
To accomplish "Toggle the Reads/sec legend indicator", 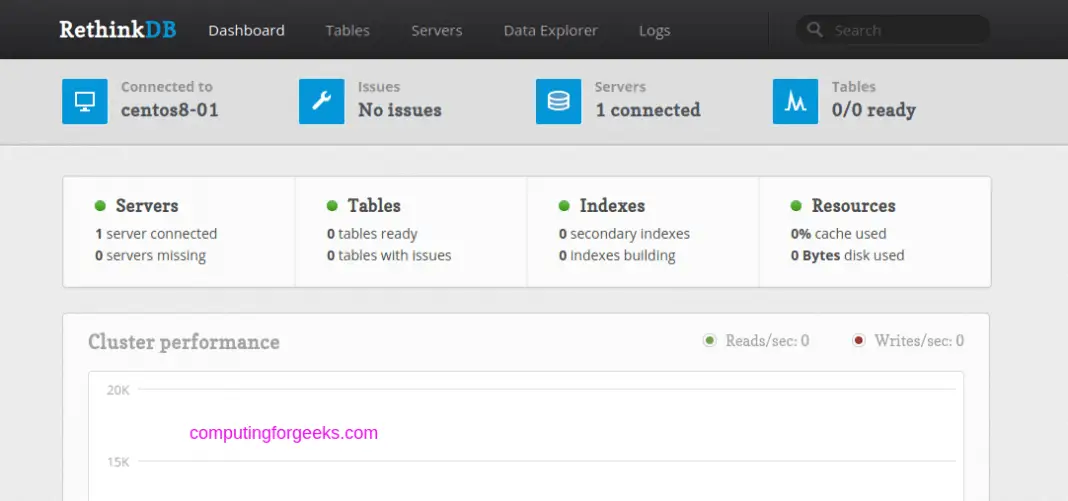I will tap(710, 341).
